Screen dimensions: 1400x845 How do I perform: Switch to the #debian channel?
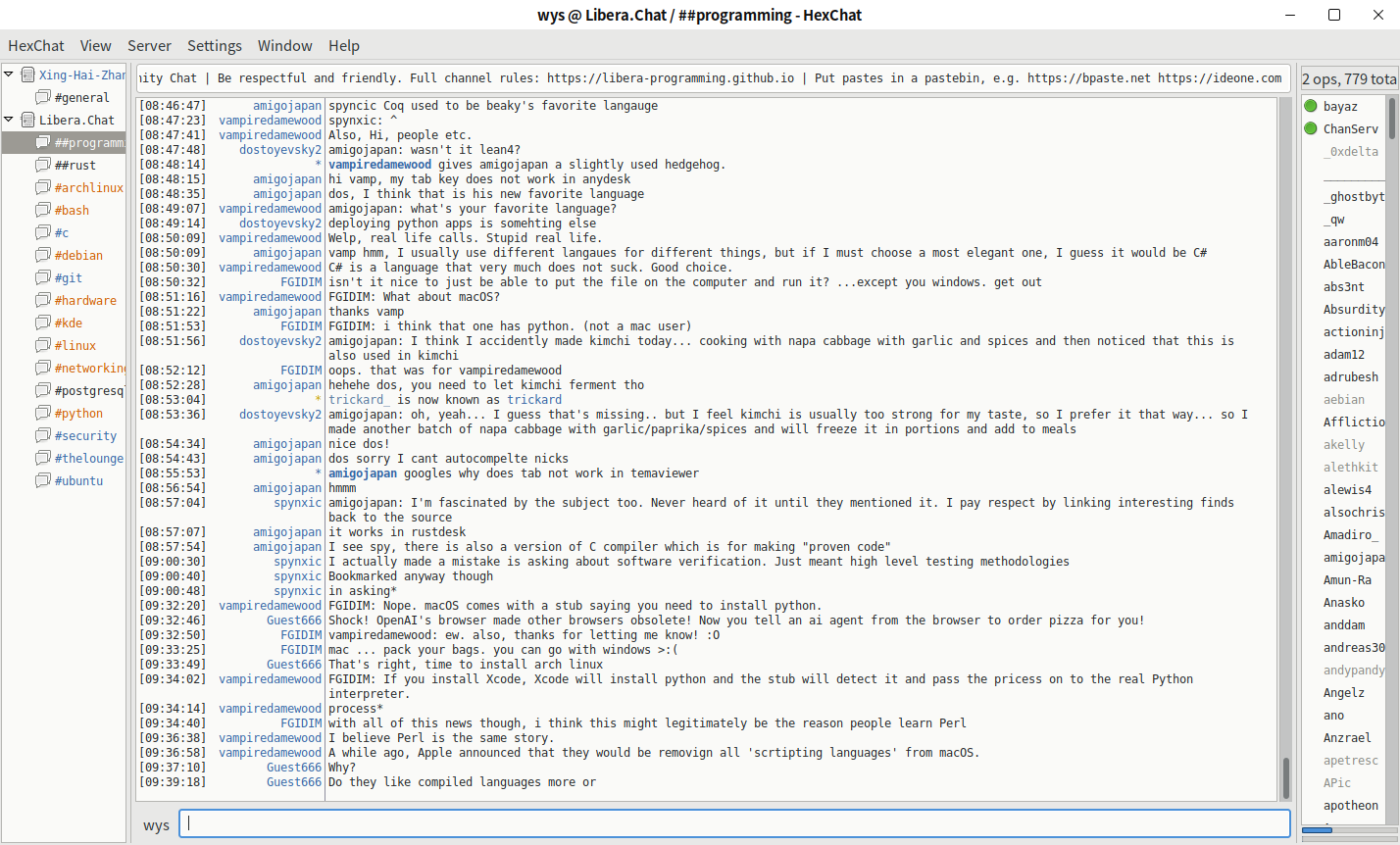[x=78, y=255]
